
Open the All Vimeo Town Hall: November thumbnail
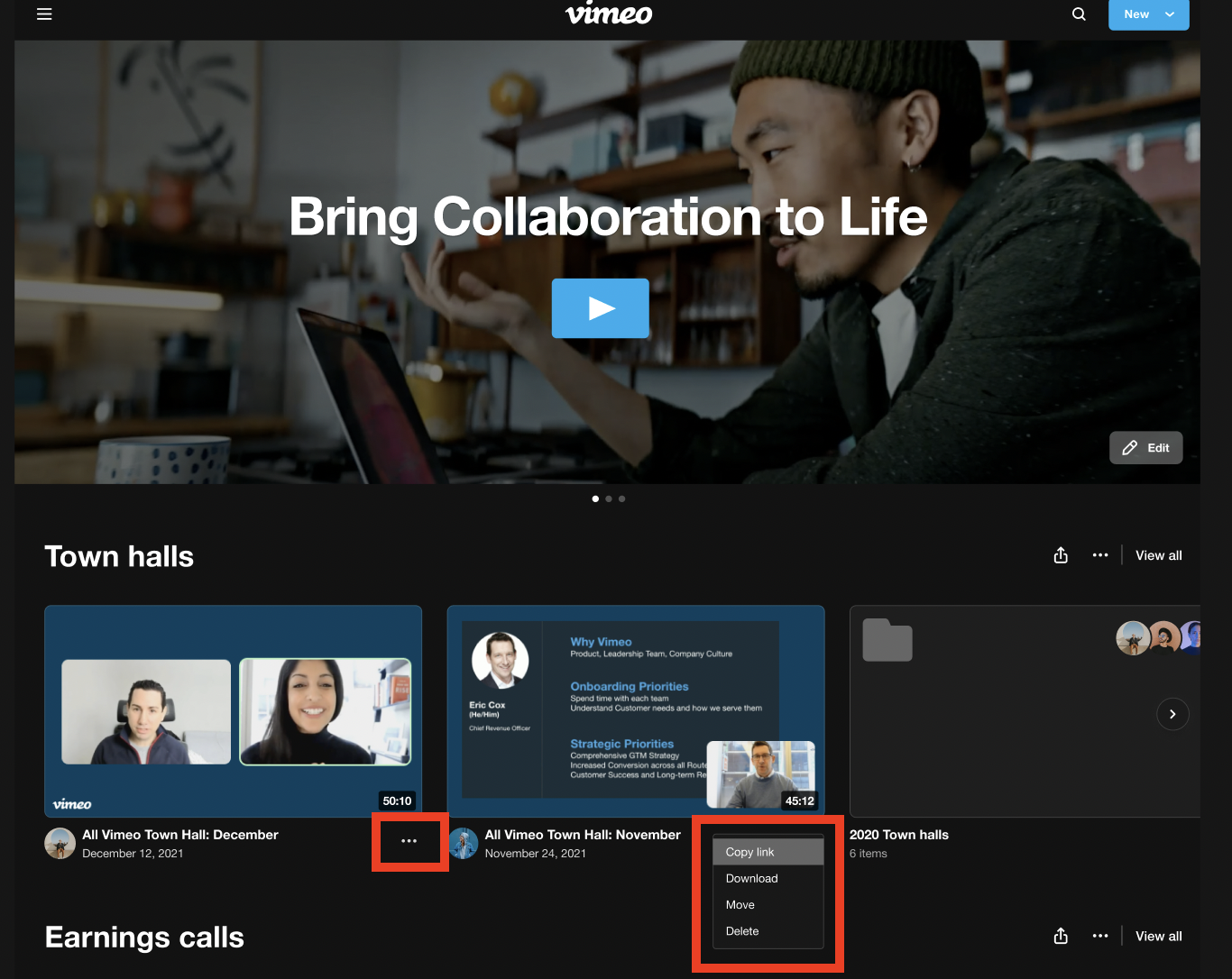click(x=636, y=711)
